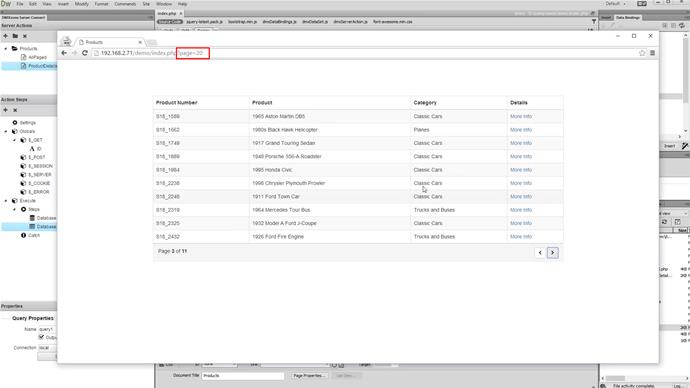Select the AllPaged server action
This screenshot has width=690, height=388.
33,57
